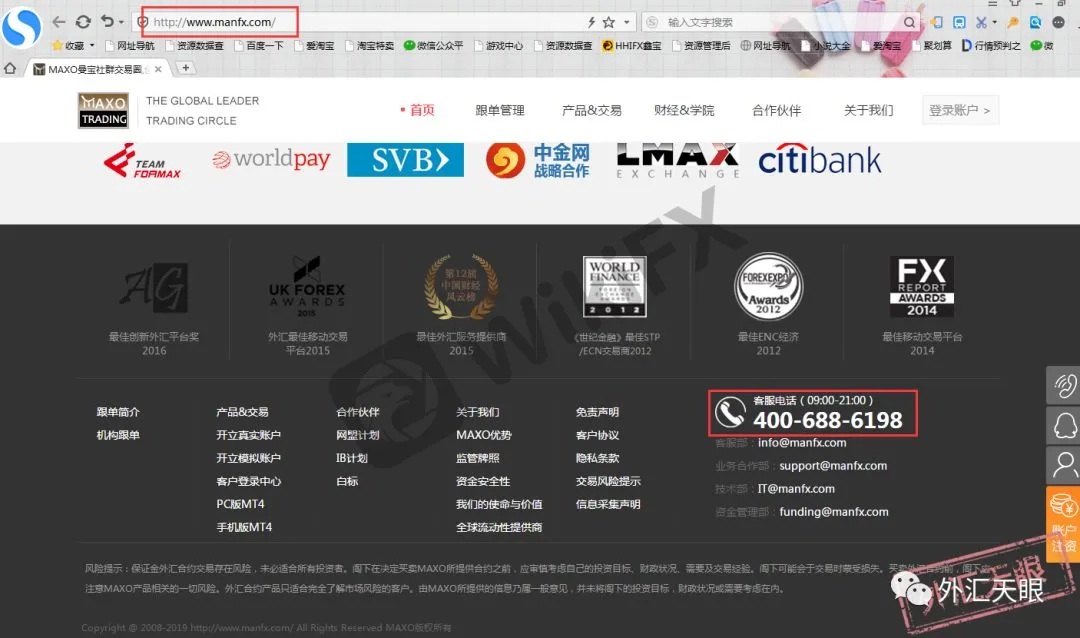Click the phone handset icon beside 400-688-6198

pyautogui.click(x=730, y=412)
